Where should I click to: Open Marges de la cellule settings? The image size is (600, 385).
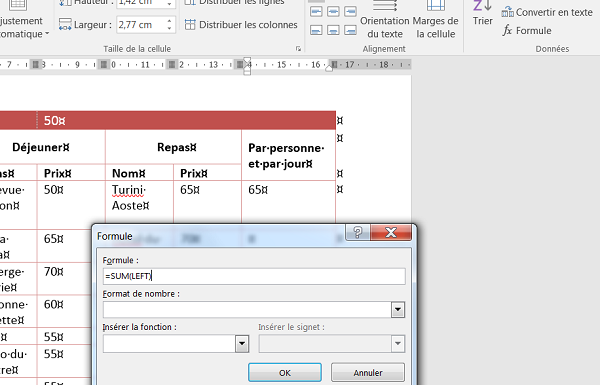435,20
